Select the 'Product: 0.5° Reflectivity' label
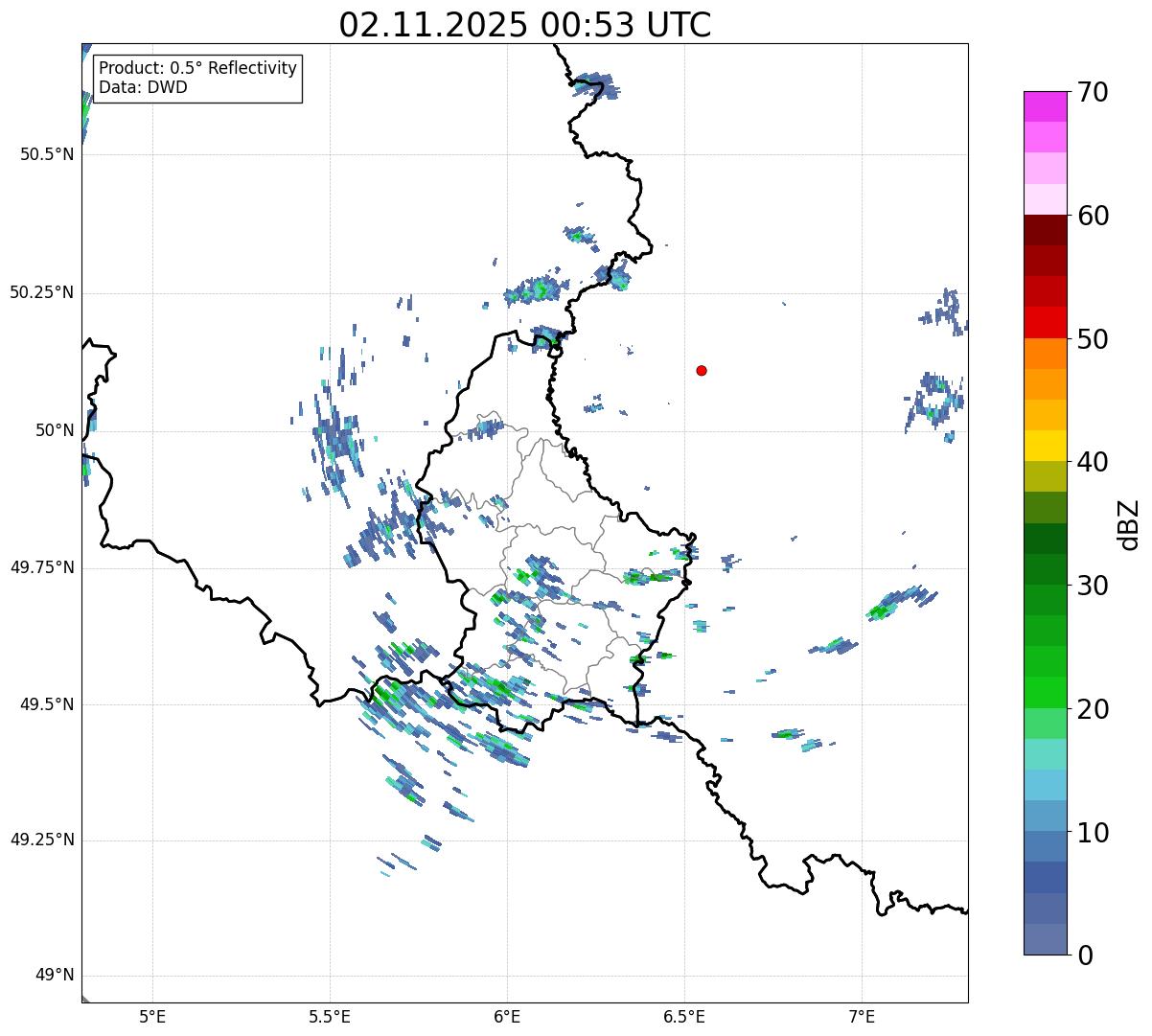The height and width of the screenshot is (1036, 1152). (x=198, y=69)
